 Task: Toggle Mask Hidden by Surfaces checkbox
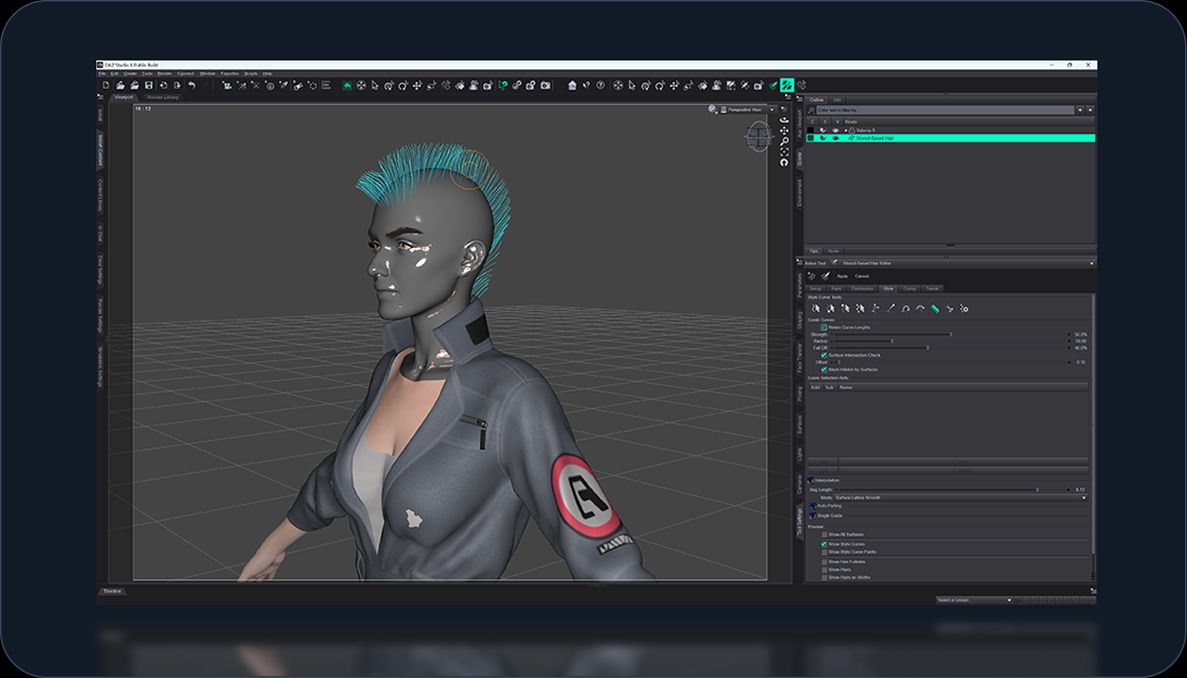click(x=824, y=369)
